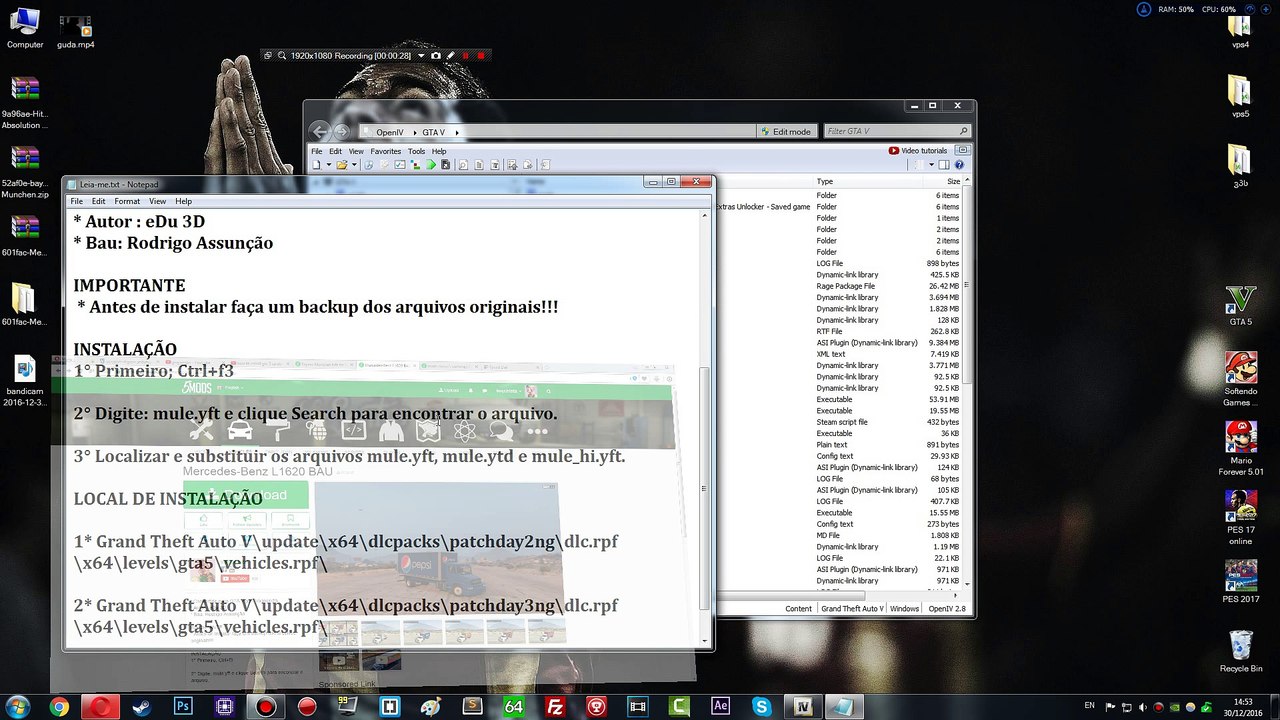
Task: Open Notepad Edit menu
Action: [x=98, y=201]
